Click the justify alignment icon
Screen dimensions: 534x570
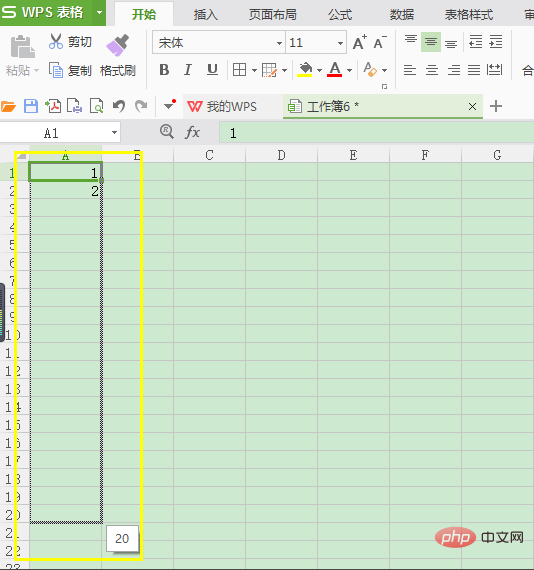[474, 69]
